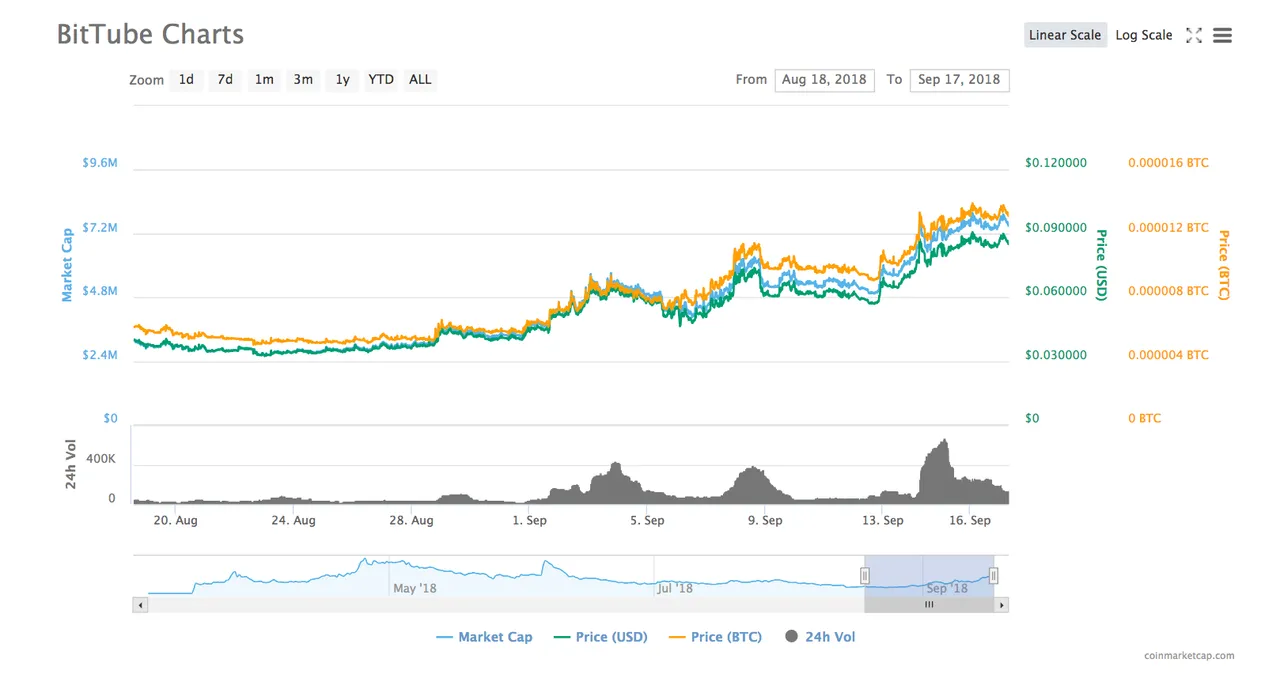Switch to Linear Scale
This screenshot has height=674, width=1280.
[1065, 35]
